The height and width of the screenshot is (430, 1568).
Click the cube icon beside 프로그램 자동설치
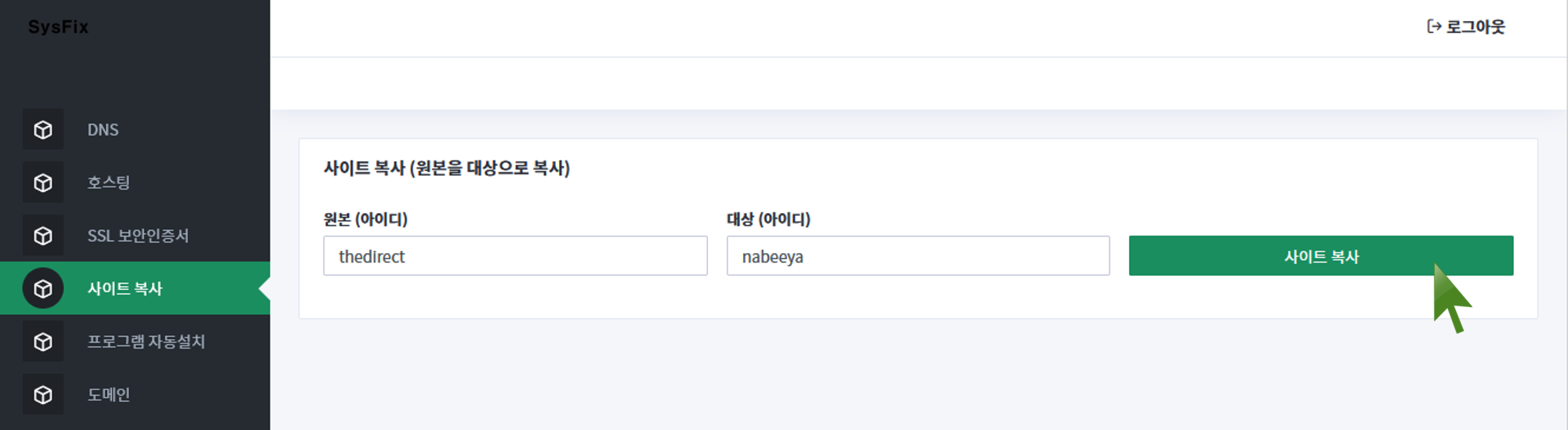point(43,342)
